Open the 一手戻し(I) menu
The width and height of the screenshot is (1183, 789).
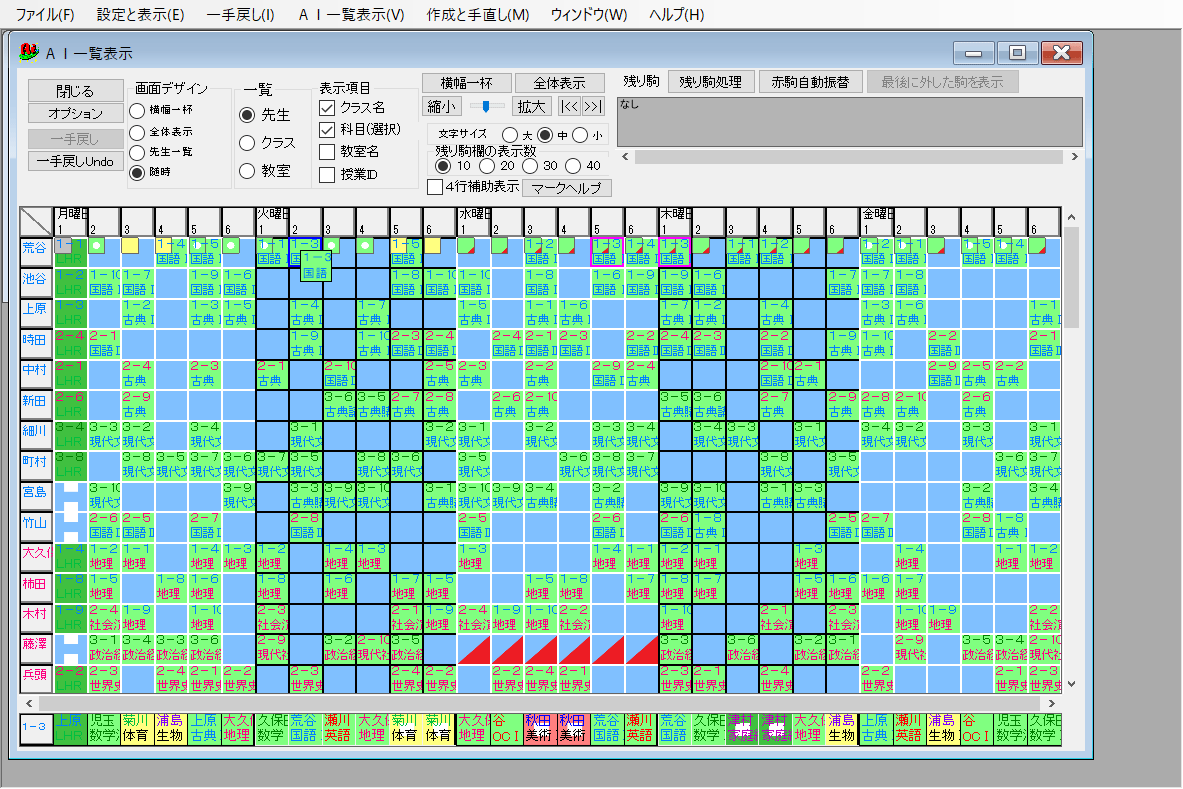[x=240, y=14]
